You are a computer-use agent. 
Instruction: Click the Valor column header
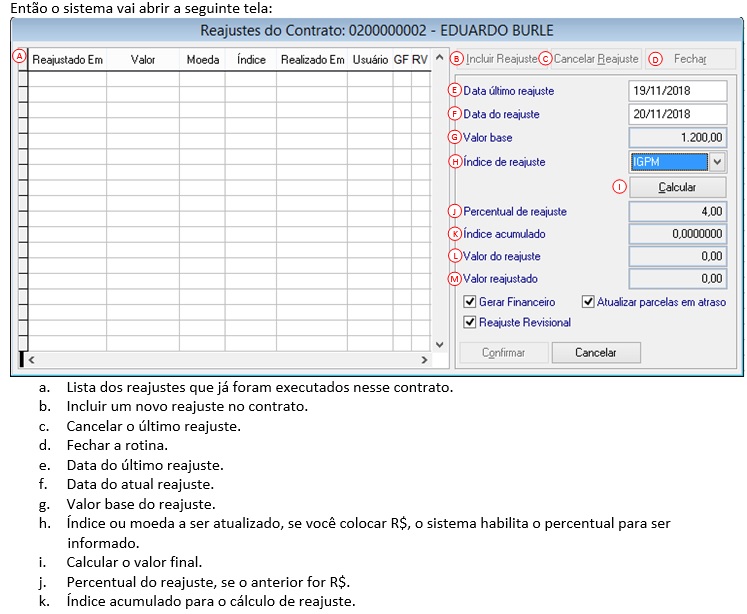click(x=143, y=60)
